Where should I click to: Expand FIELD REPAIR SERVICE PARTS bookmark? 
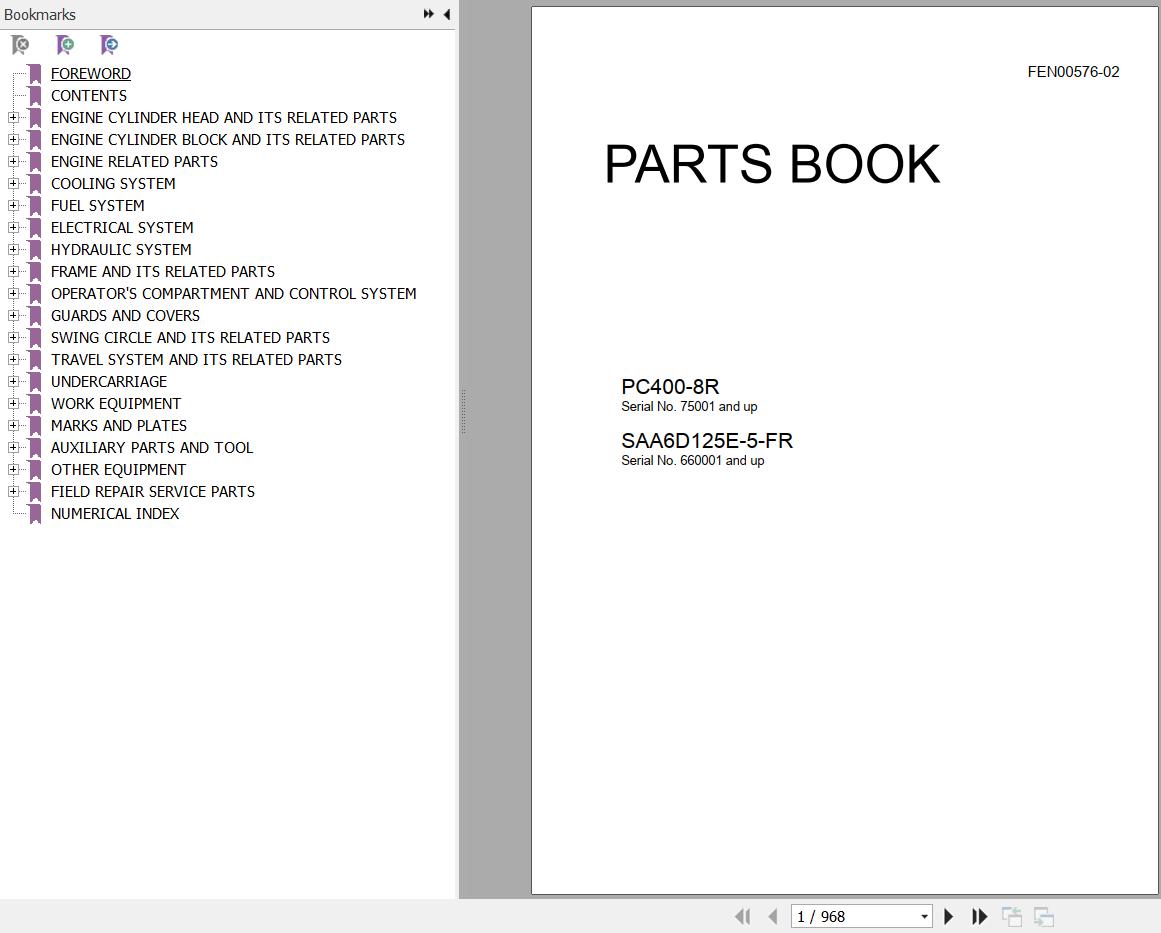click(x=13, y=492)
